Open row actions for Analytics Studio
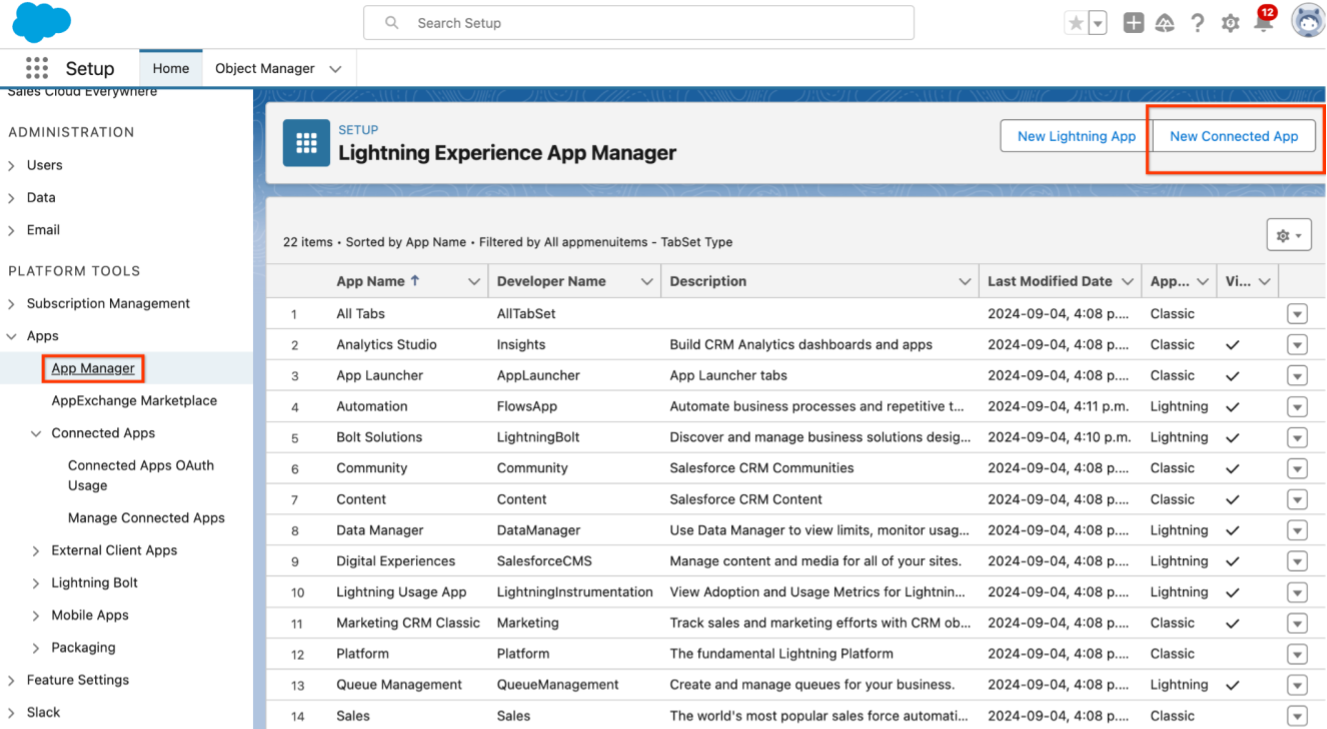 point(1297,345)
